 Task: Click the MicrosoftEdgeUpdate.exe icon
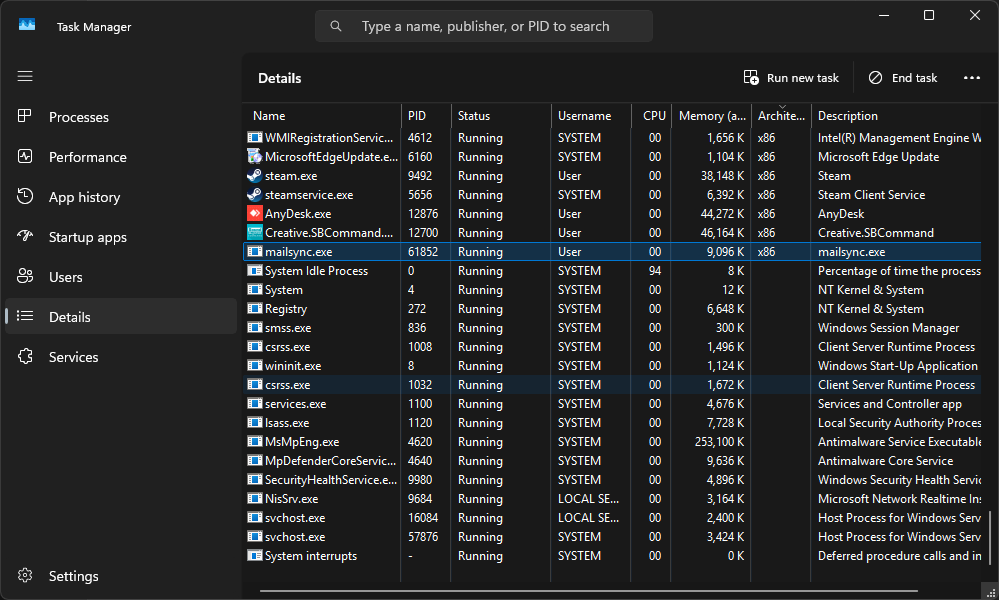tap(254, 157)
